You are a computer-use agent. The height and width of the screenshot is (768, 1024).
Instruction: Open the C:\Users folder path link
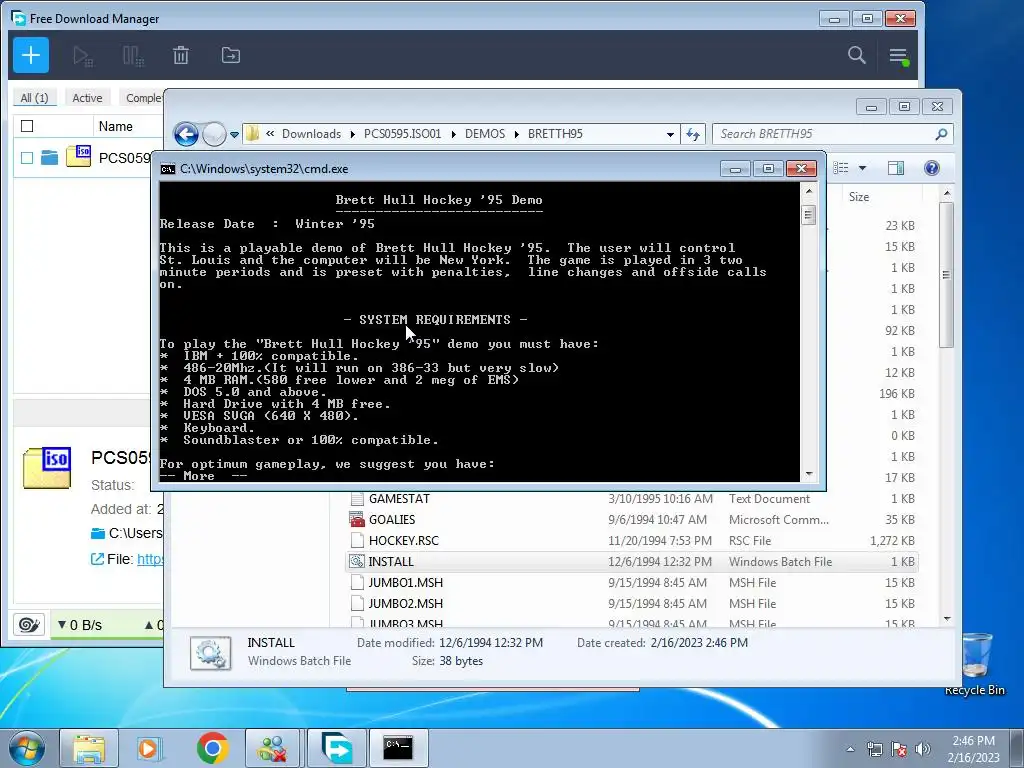pyautogui.click(x=135, y=534)
